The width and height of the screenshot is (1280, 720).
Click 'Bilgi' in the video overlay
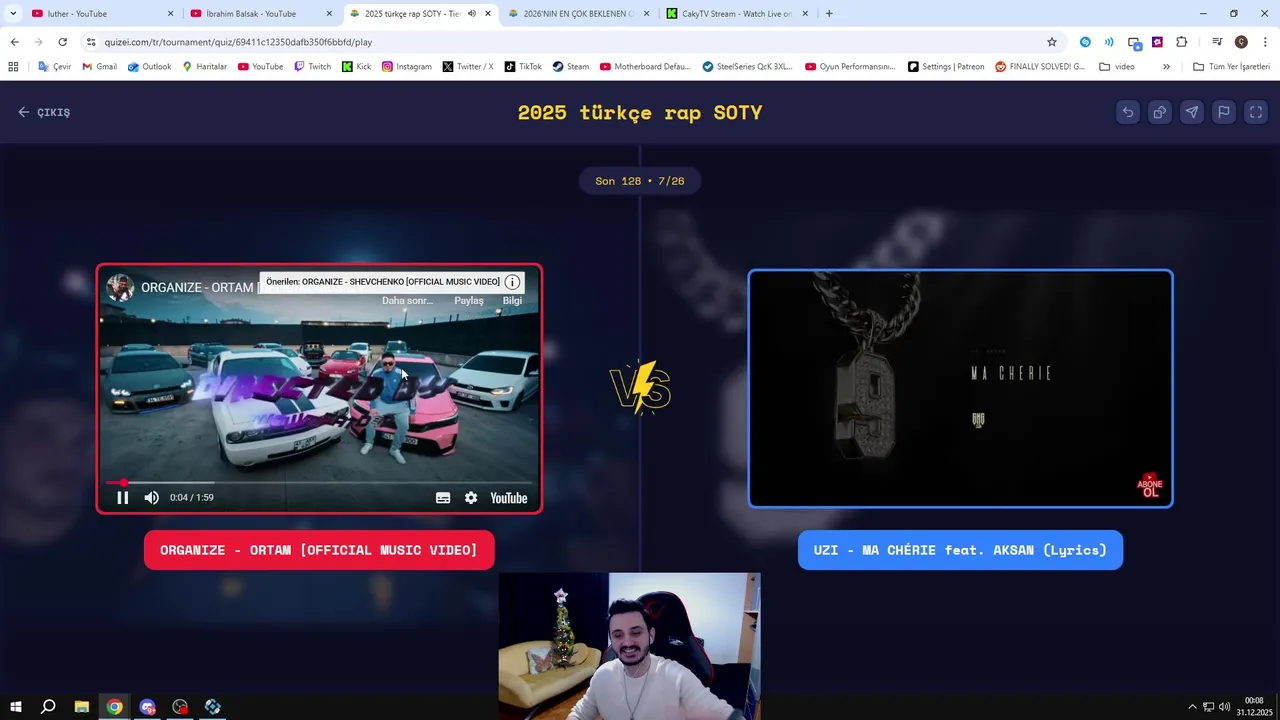(512, 300)
